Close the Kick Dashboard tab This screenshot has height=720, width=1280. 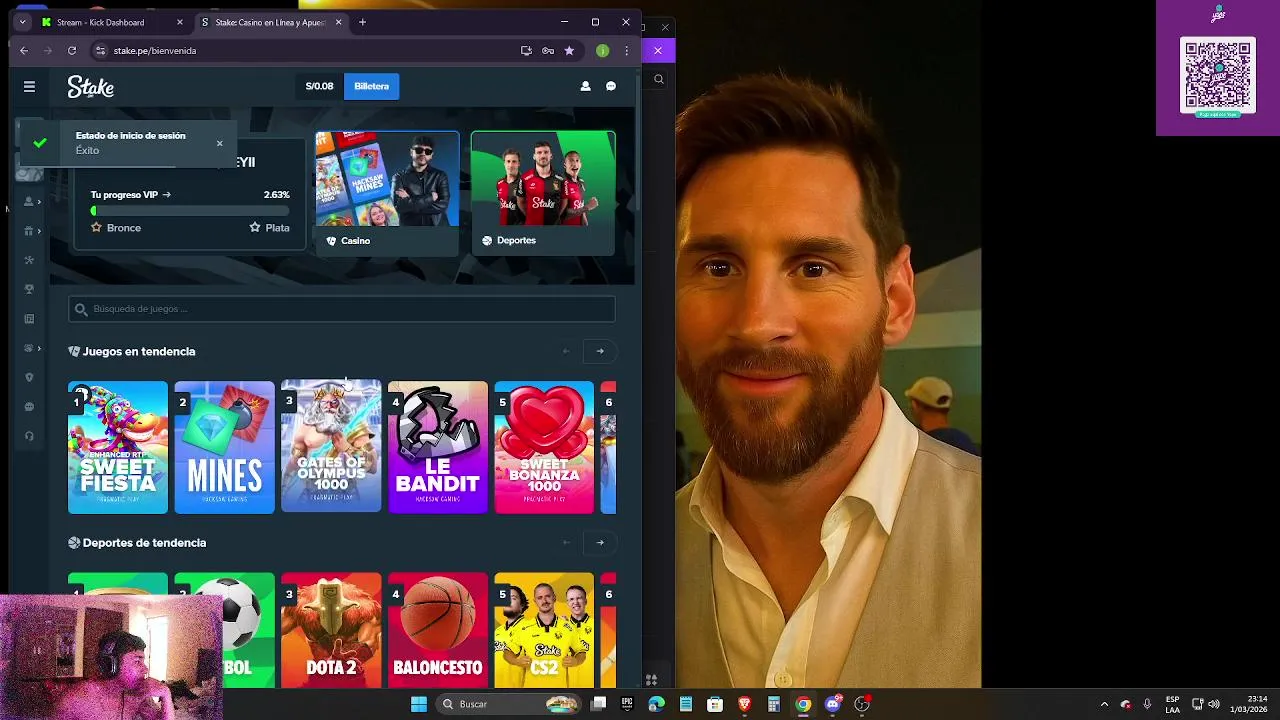tap(180, 22)
